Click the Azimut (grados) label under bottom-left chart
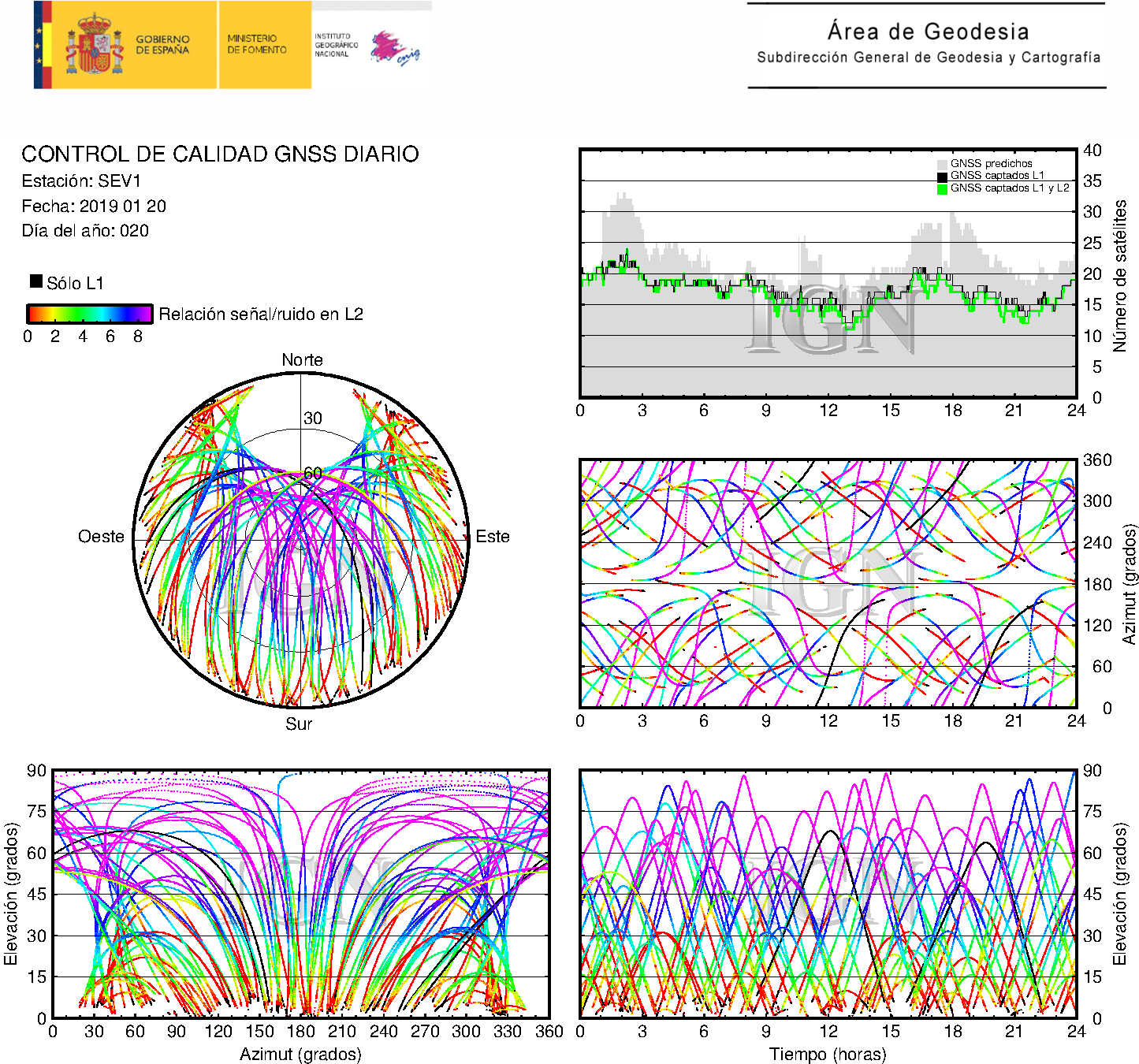 300,1054
